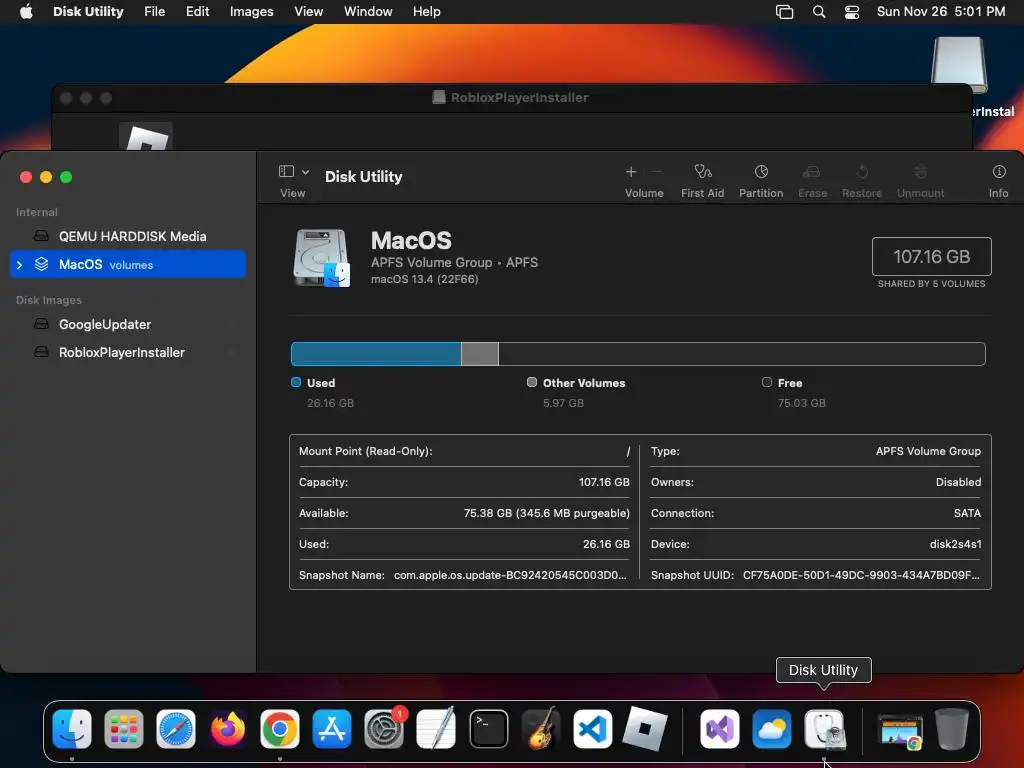
Task: Open the View dropdown chevron in toolbar
Action: point(305,172)
